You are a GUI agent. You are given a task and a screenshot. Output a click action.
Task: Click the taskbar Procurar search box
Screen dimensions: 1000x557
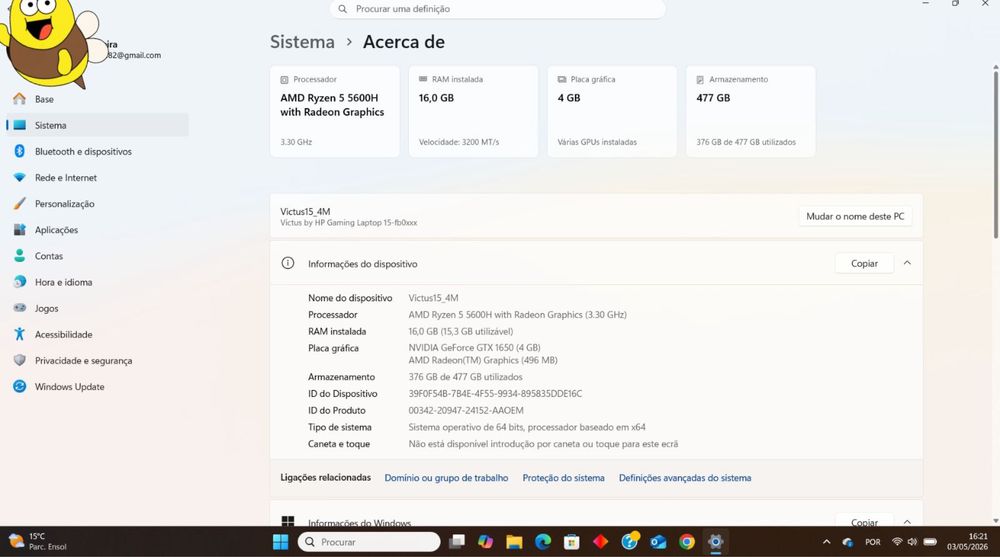pos(369,542)
